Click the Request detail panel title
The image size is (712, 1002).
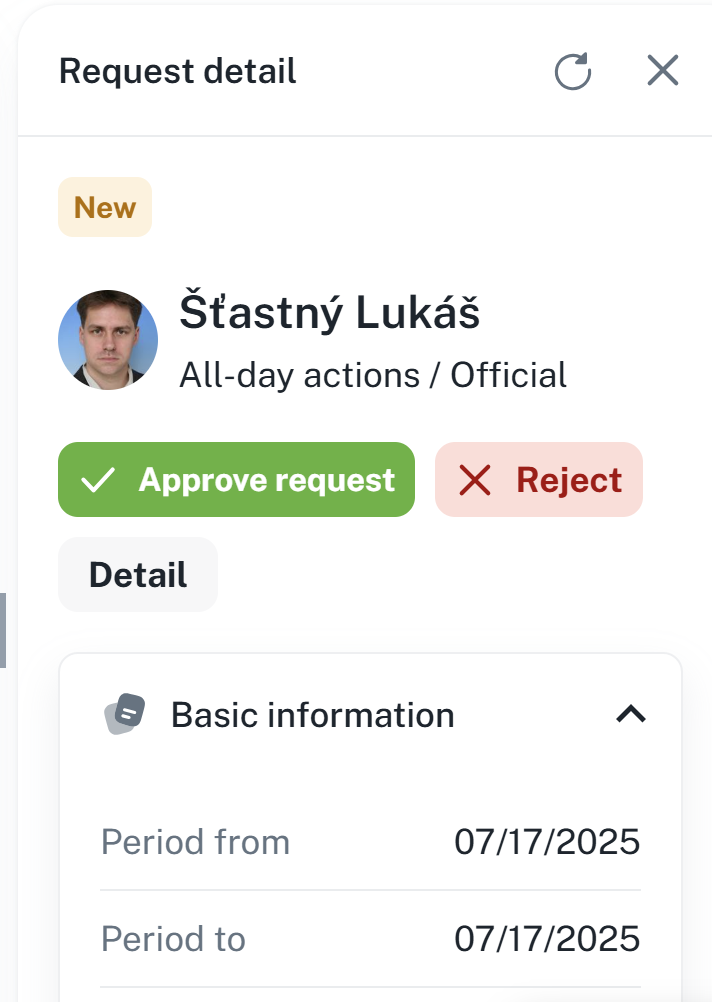click(x=178, y=72)
